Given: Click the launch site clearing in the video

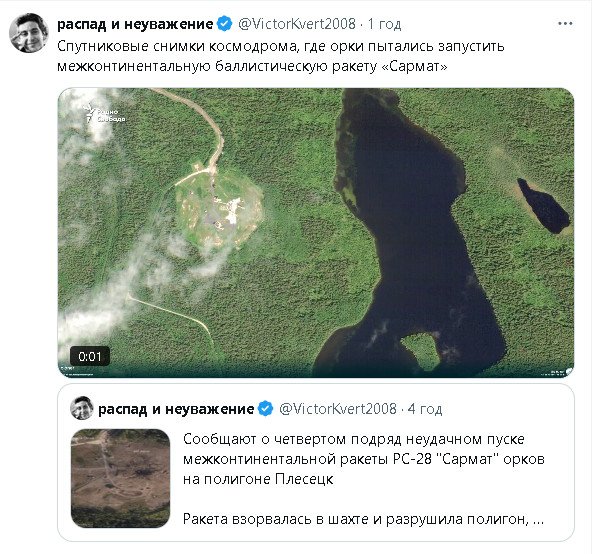Looking at the screenshot, I should tap(218, 208).
